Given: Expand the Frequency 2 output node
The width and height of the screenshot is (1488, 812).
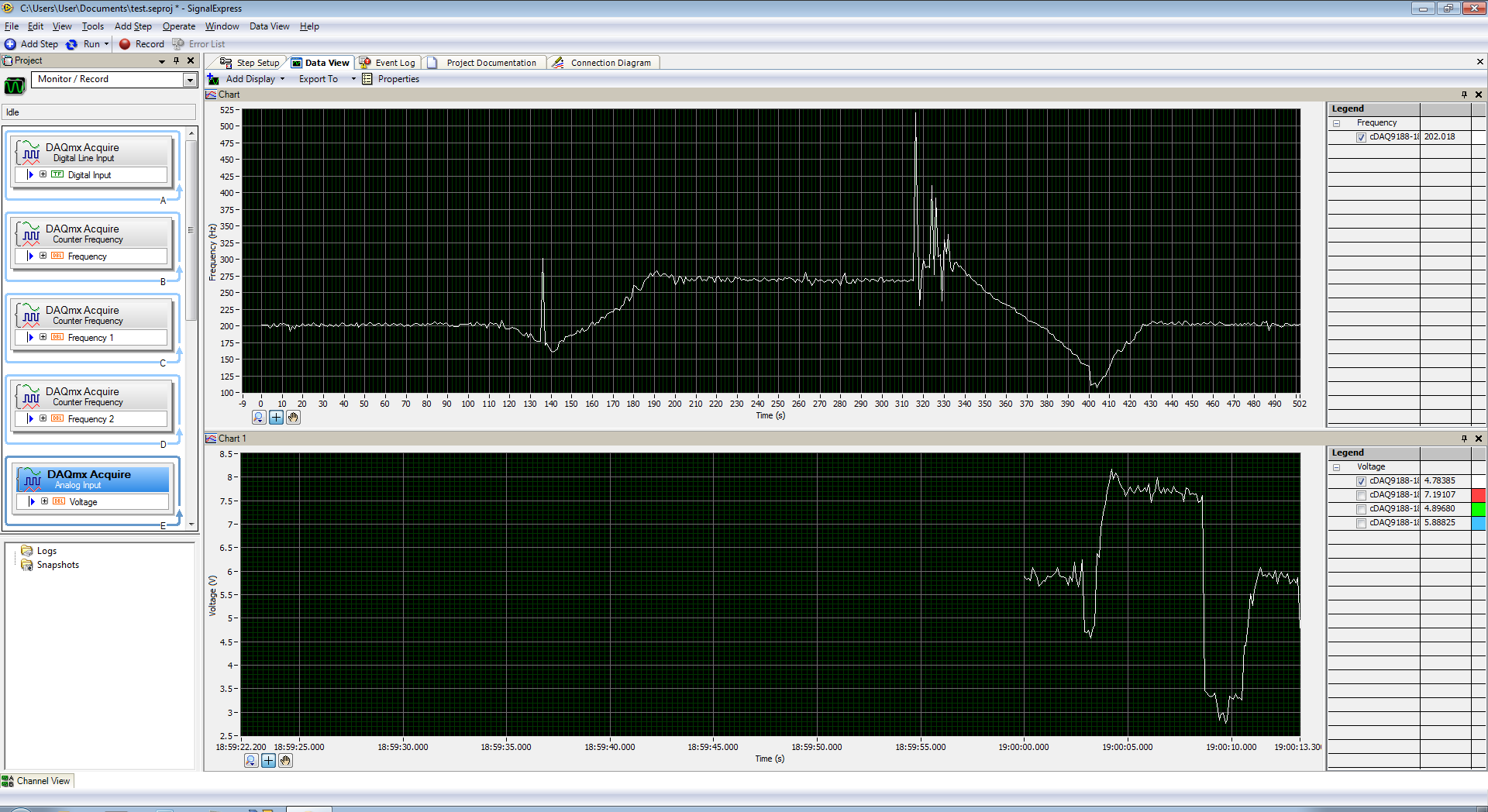Looking at the screenshot, I should (43, 419).
